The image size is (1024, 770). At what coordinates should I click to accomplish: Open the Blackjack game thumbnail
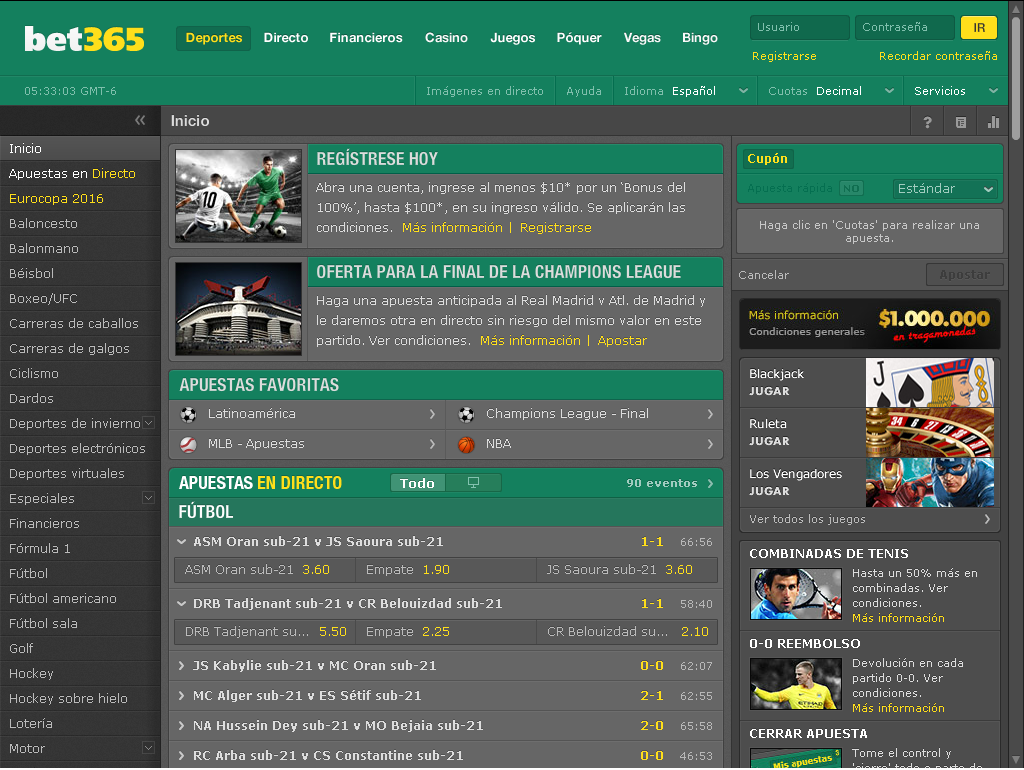930,383
